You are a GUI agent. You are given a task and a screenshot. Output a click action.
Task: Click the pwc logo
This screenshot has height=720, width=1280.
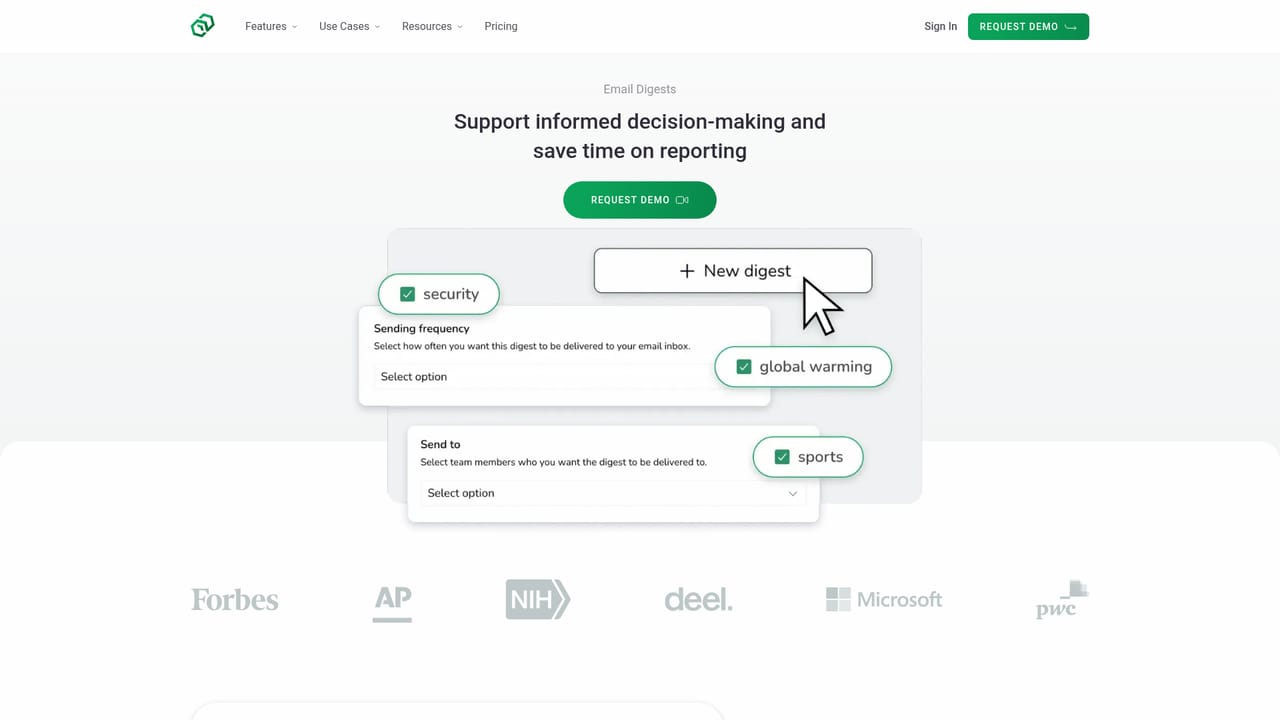coord(1062,600)
